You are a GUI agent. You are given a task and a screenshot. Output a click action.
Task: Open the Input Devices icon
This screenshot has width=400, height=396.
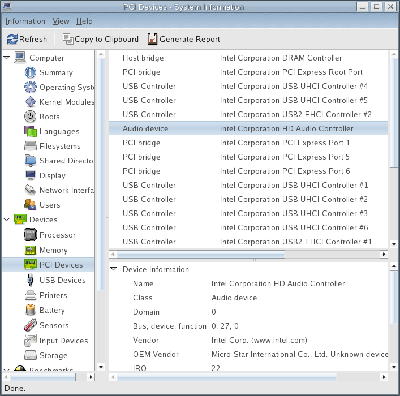pos(30,340)
